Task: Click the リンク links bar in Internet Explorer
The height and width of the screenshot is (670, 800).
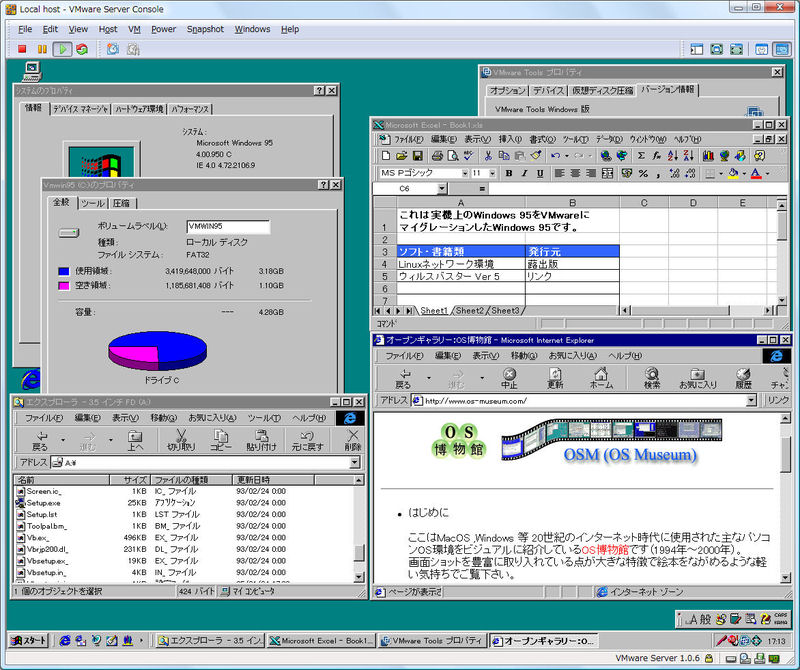Action: pos(778,401)
